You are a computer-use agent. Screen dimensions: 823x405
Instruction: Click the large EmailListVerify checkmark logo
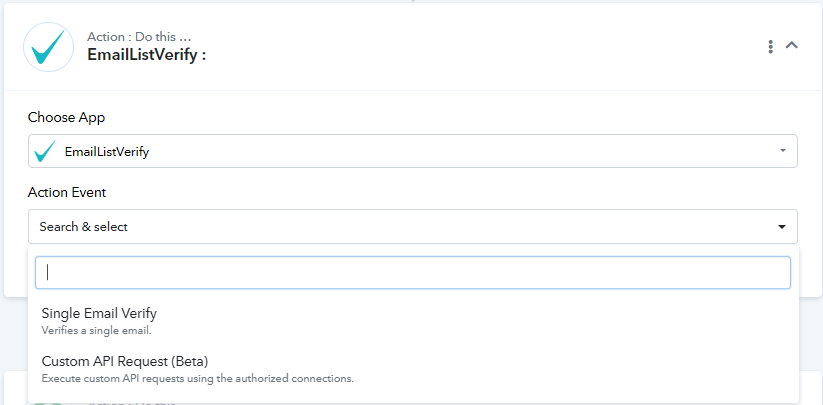(48, 47)
